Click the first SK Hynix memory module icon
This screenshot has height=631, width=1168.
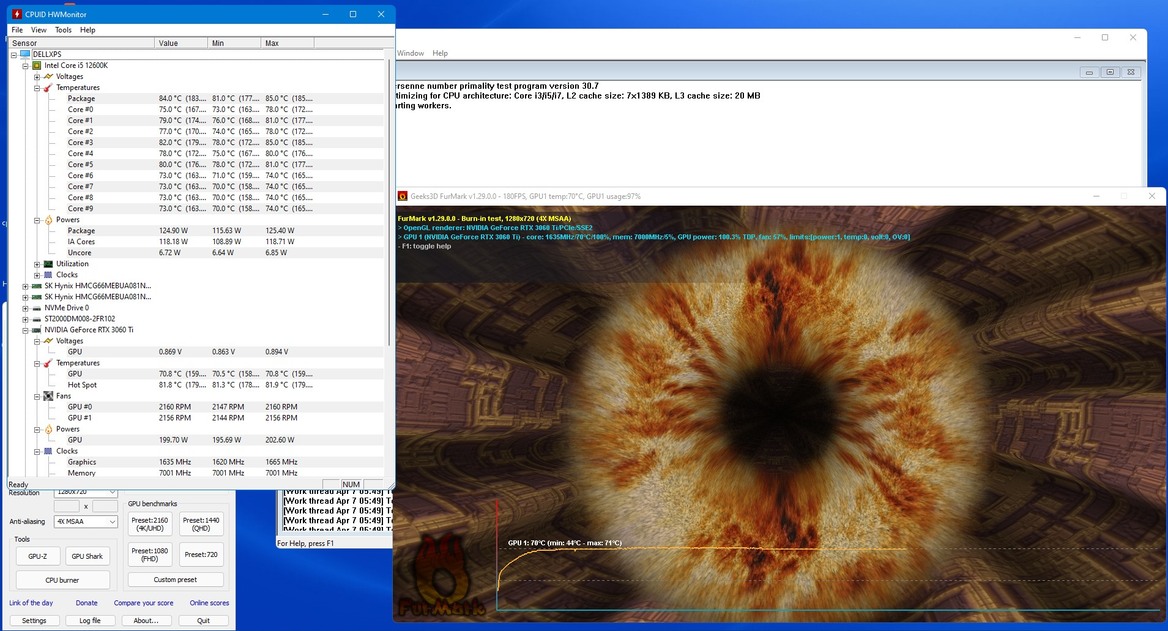click(36, 286)
